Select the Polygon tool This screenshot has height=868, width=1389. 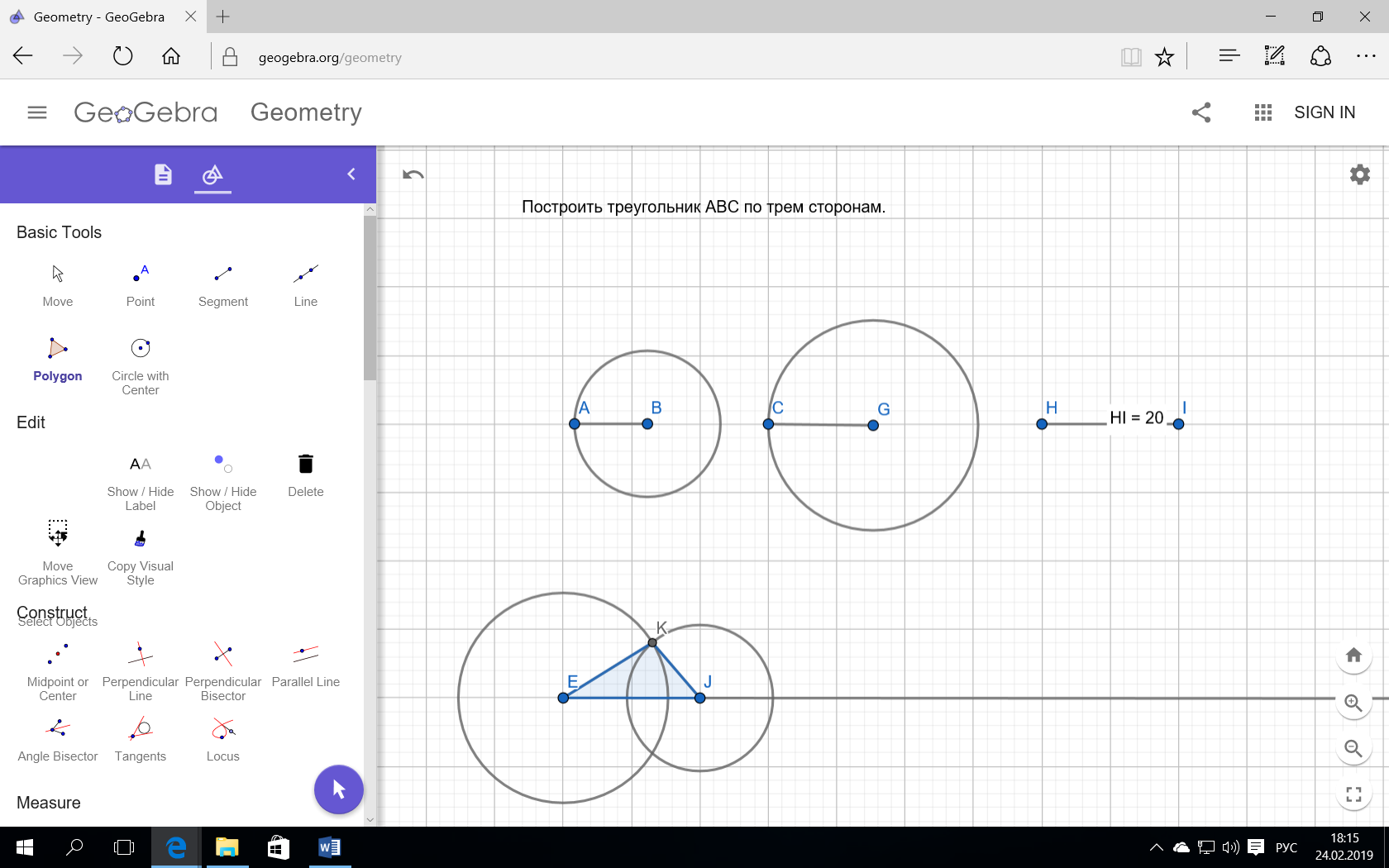point(58,360)
